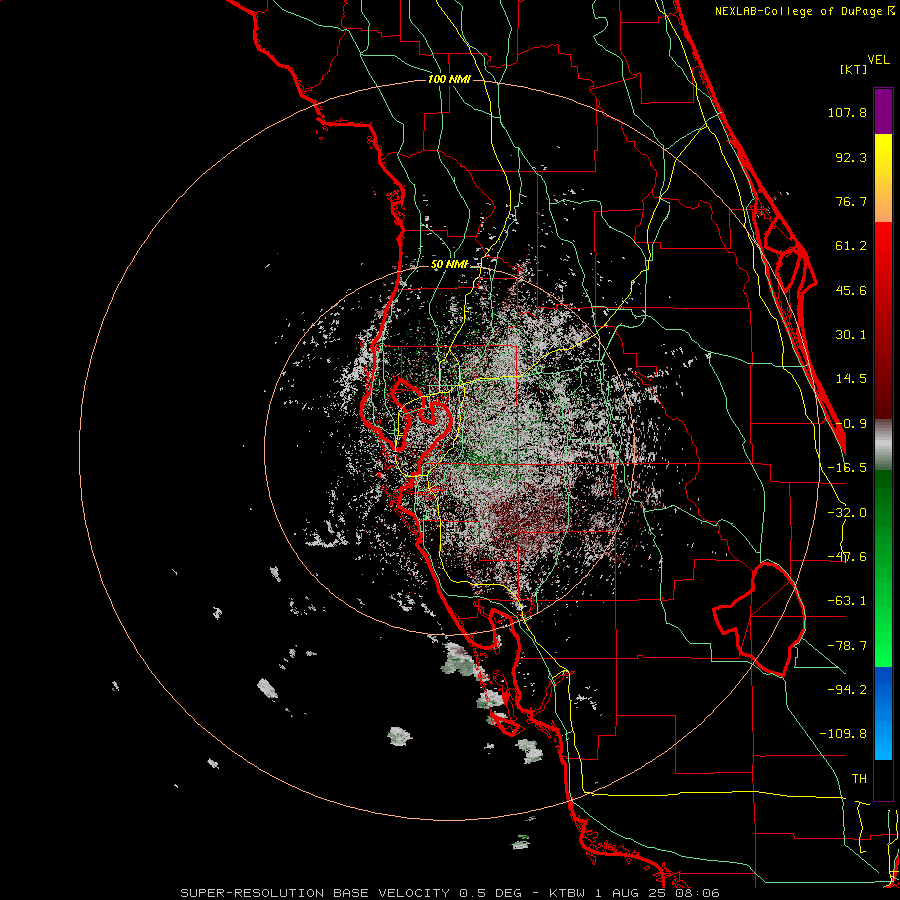Select the 92.3 velocity scale value
This screenshot has width=900, height=900.
coord(851,157)
